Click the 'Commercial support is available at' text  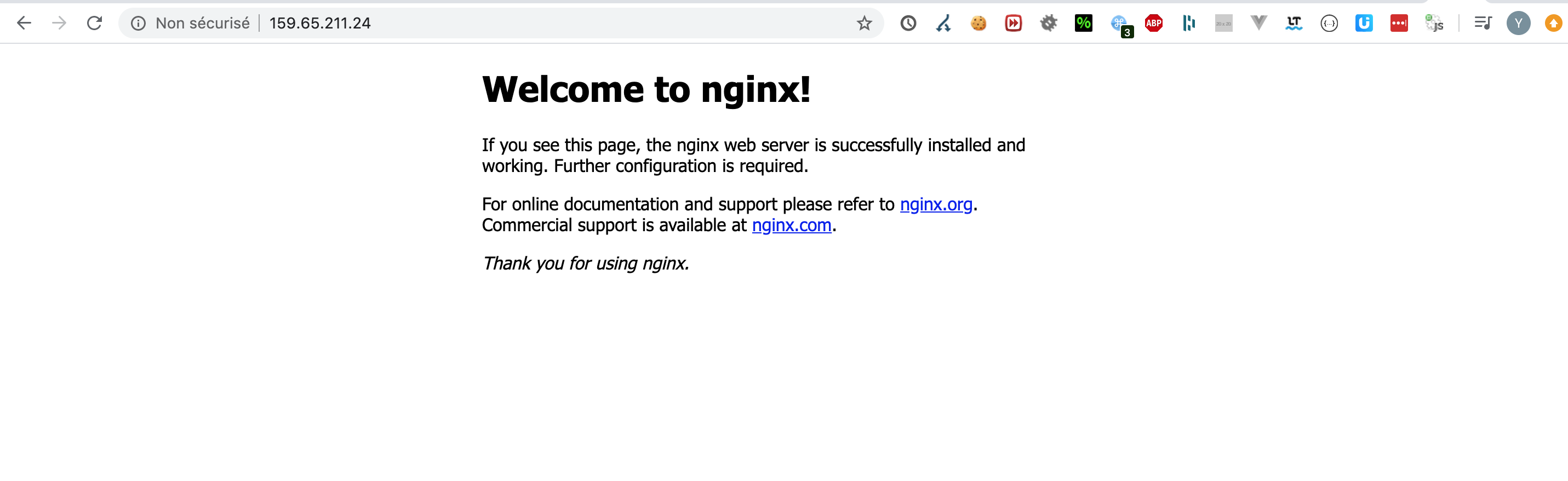(614, 225)
